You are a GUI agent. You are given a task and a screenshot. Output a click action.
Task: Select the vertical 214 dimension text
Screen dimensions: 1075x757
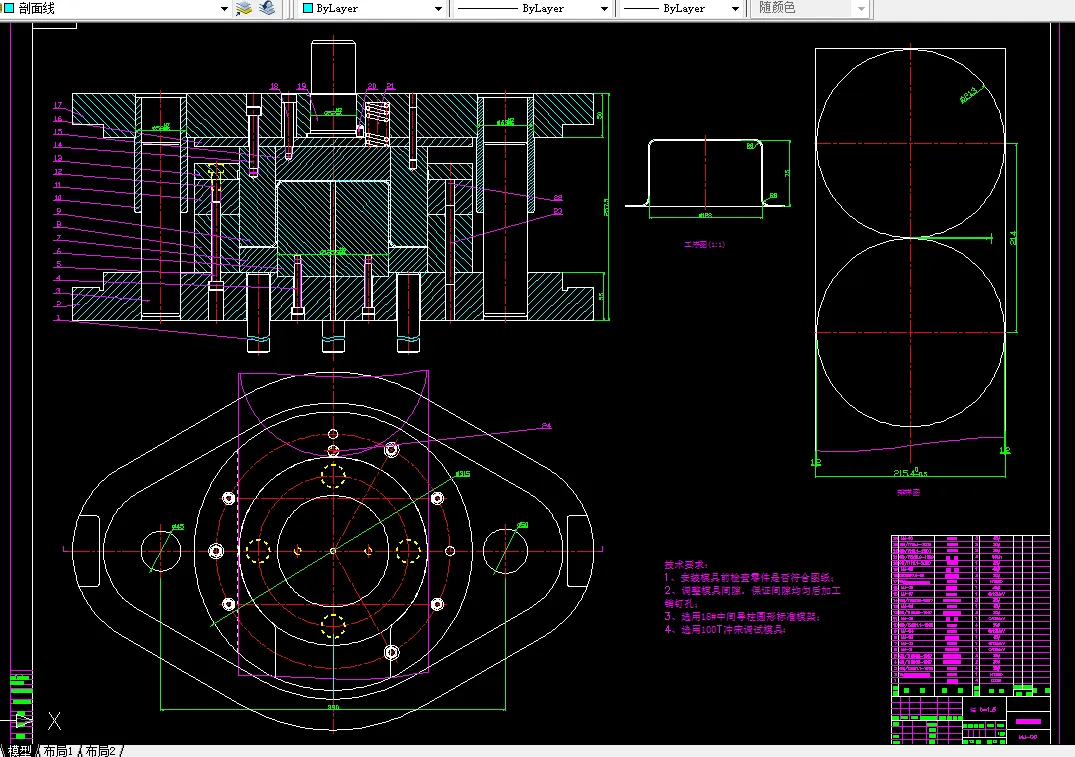tap(1013, 238)
